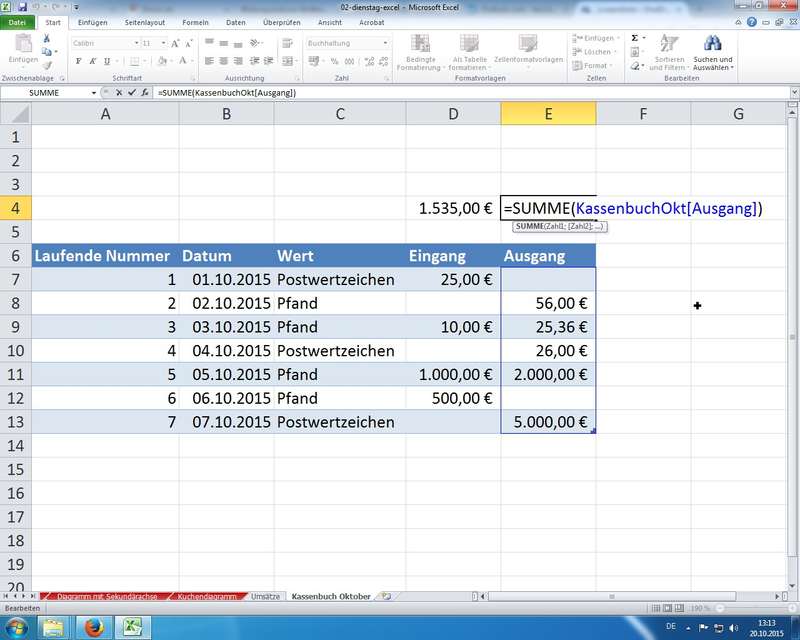Click the Einfügen clipboard paste icon
The height and width of the screenshot is (640, 800).
[x=22, y=50]
